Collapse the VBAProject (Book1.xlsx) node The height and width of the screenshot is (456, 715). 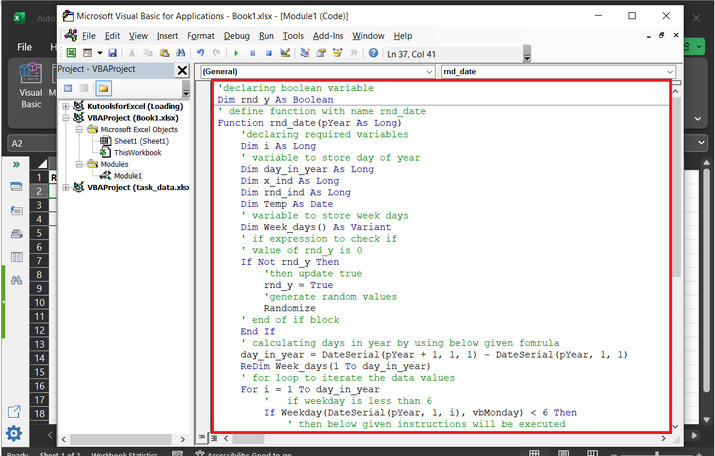coord(66,118)
